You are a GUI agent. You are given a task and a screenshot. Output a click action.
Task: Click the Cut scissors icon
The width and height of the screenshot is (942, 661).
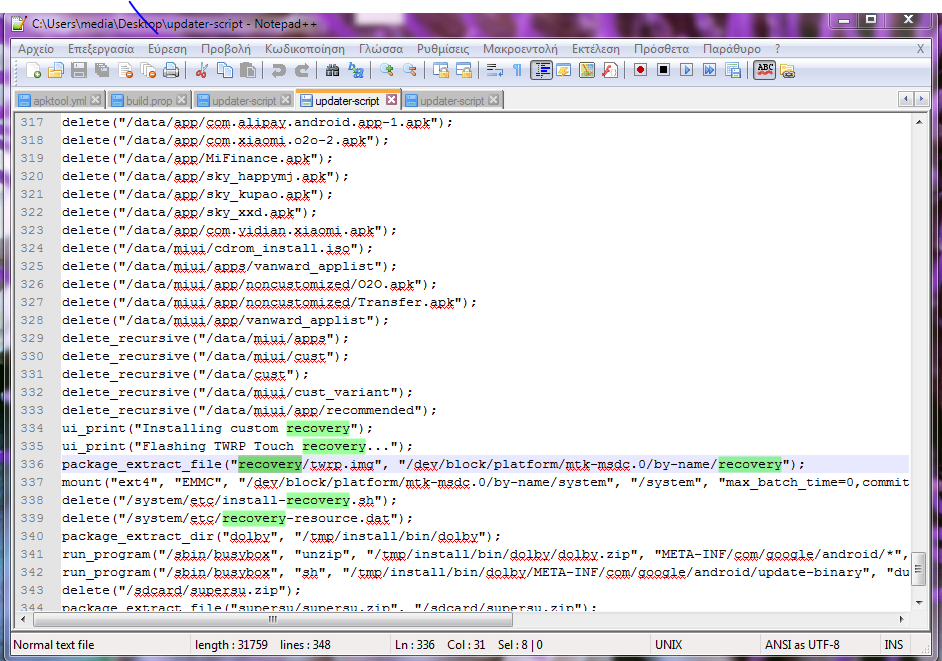pyautogui.click(x=202, y=70)
